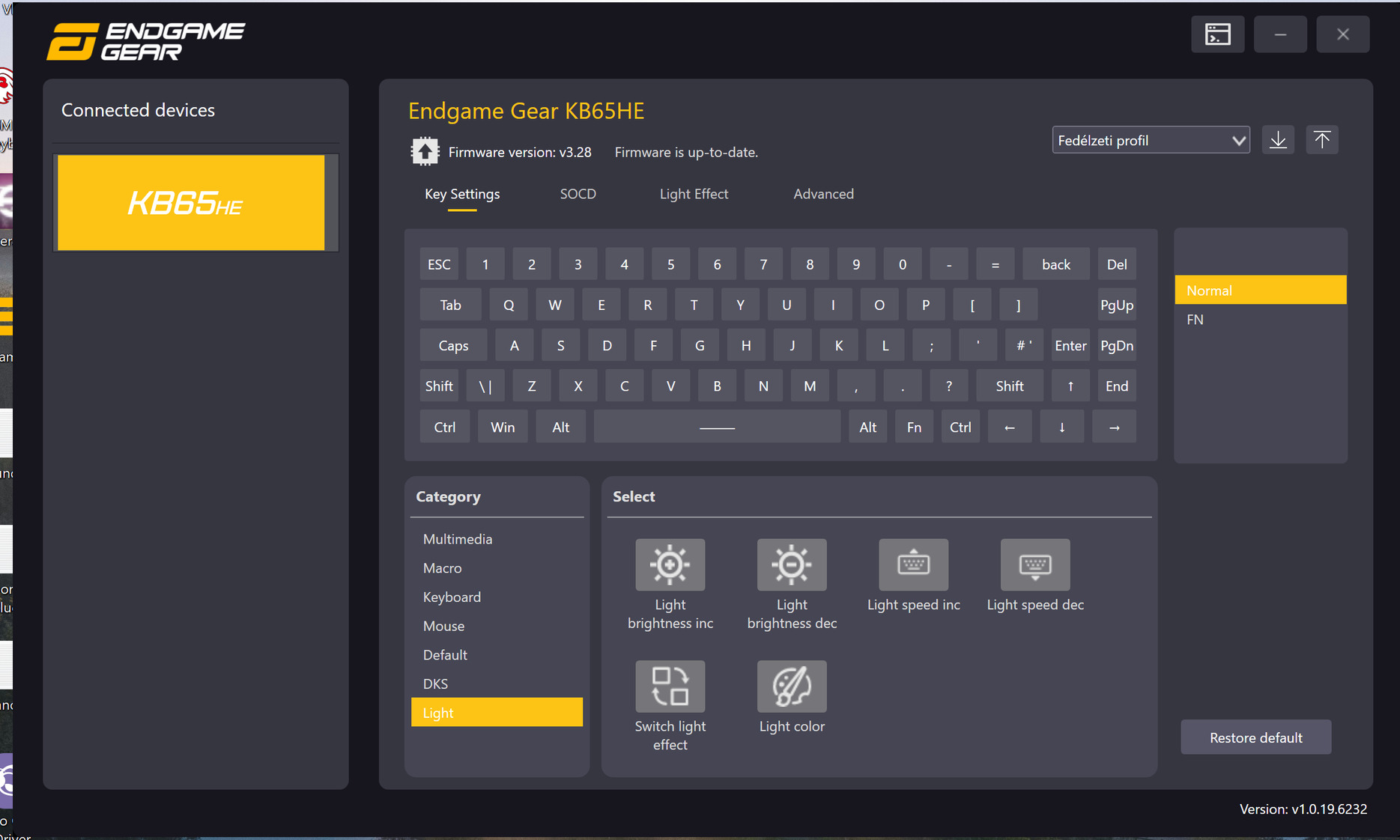
Task: Select the Tab key
Action: 450,305
